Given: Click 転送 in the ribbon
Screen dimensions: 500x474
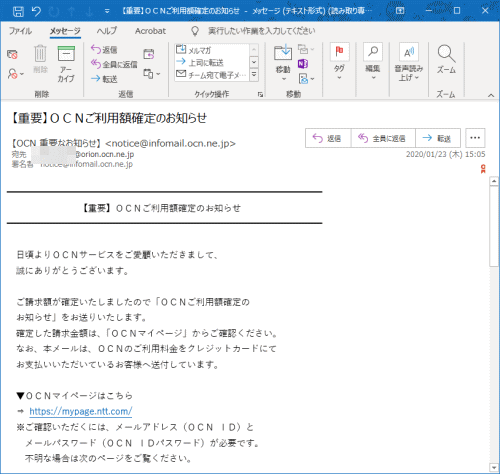Looking at the screenshot, I should tap(104, 79).
